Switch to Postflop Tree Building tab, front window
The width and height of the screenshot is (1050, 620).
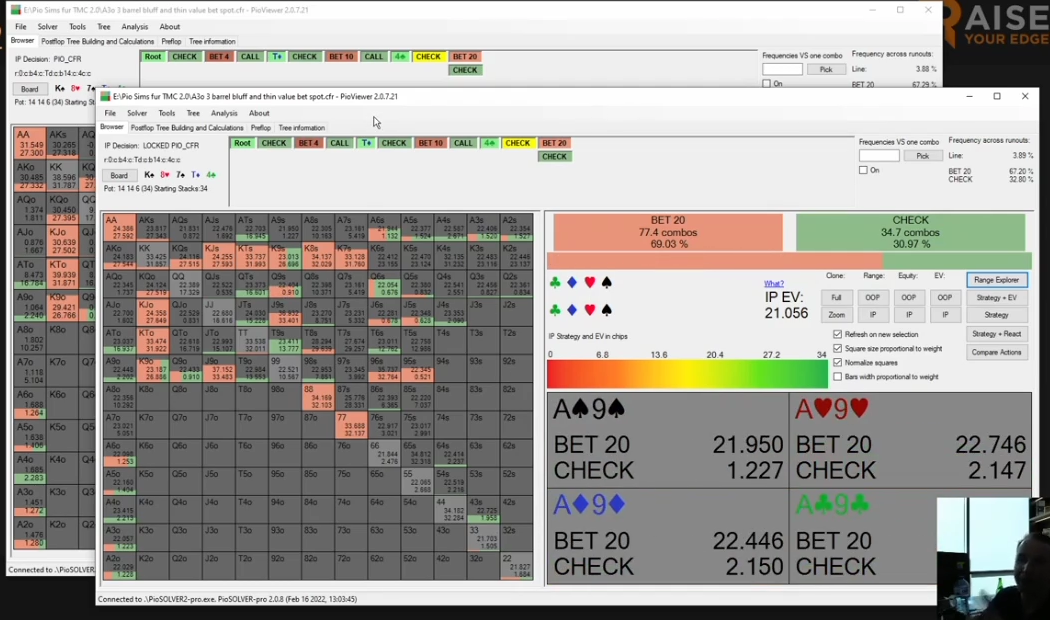[x=187, y=128]
